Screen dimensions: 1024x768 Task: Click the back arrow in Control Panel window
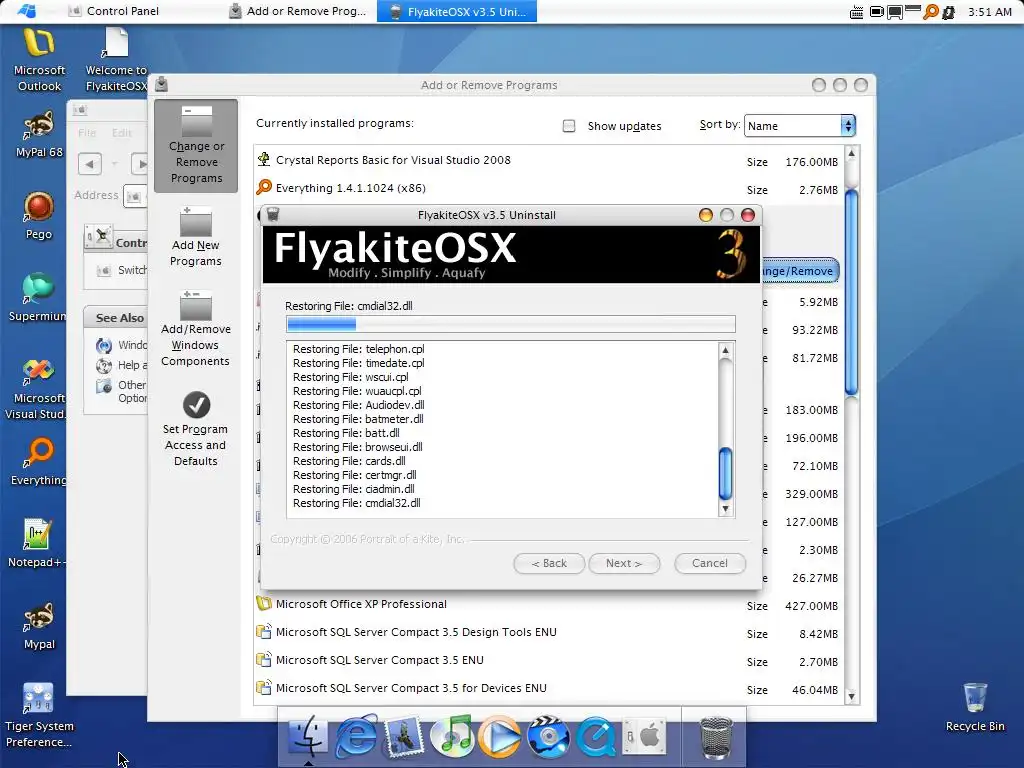click(x=90, y=163)
